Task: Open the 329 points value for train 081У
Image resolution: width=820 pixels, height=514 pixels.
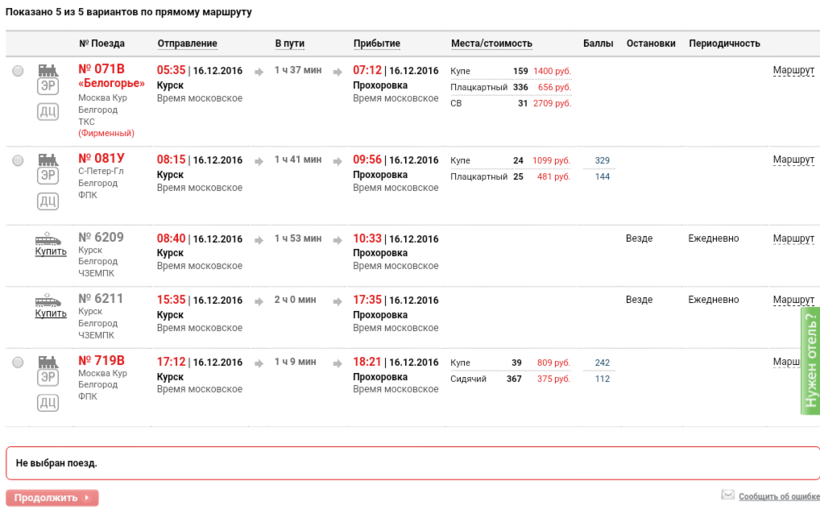Action: (602, 161)
